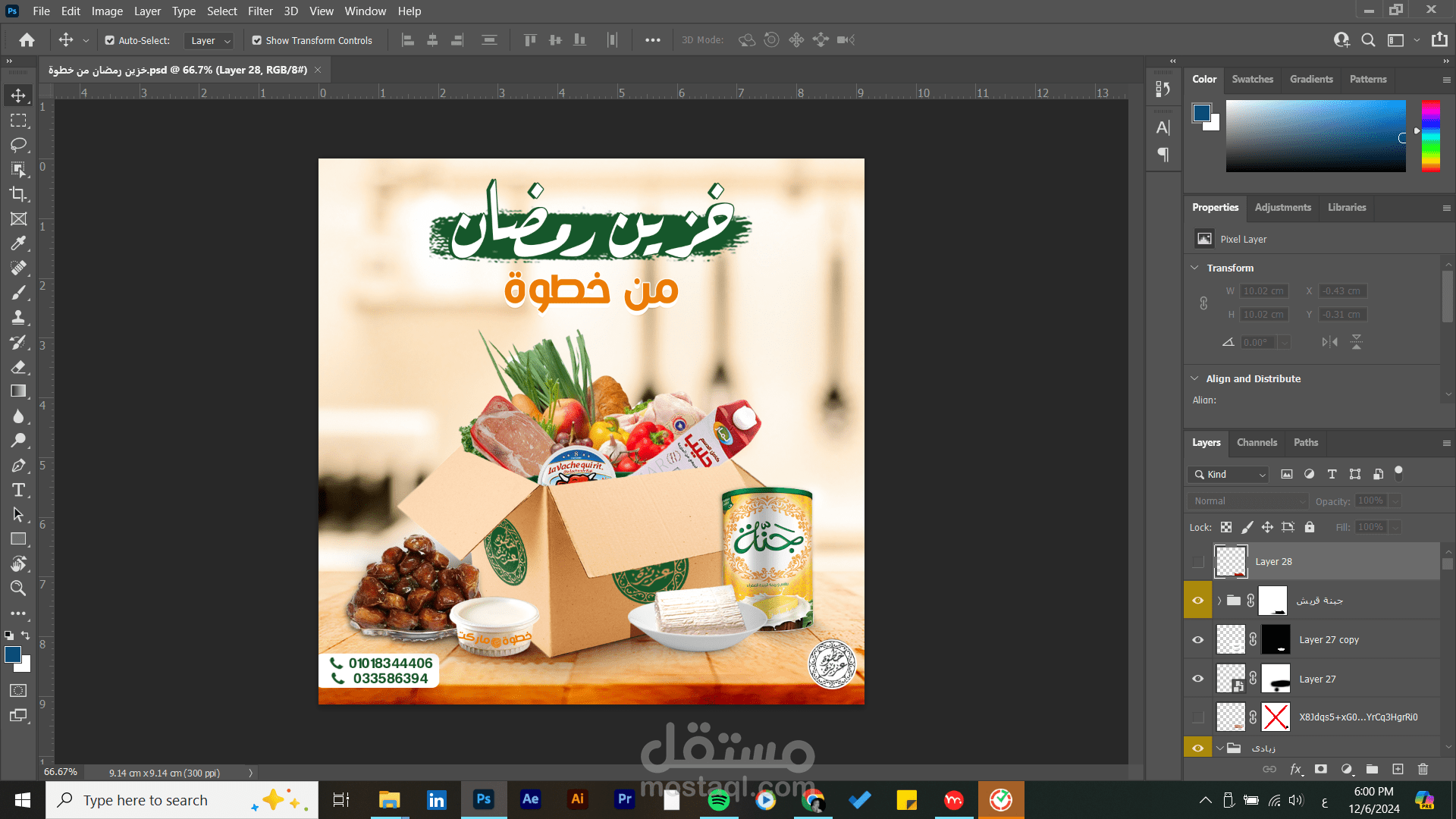Open Spotify from the taskbar
Viewport: 1456px width, 819px height.
pyautogui.click(x=718, y=800)
